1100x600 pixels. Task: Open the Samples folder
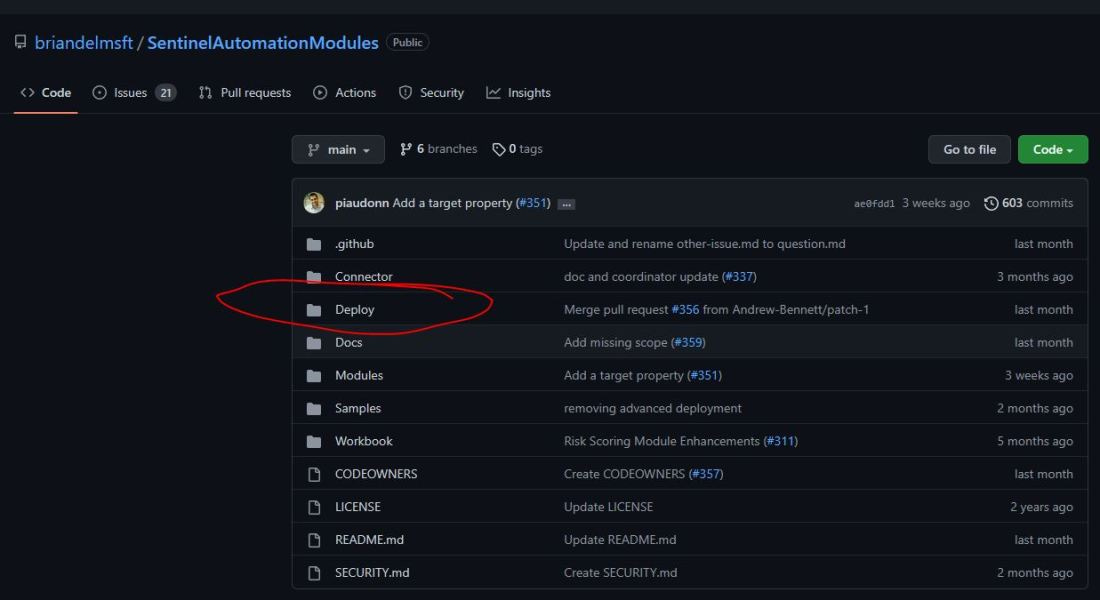pyautogui.click(x=358, y=408)
